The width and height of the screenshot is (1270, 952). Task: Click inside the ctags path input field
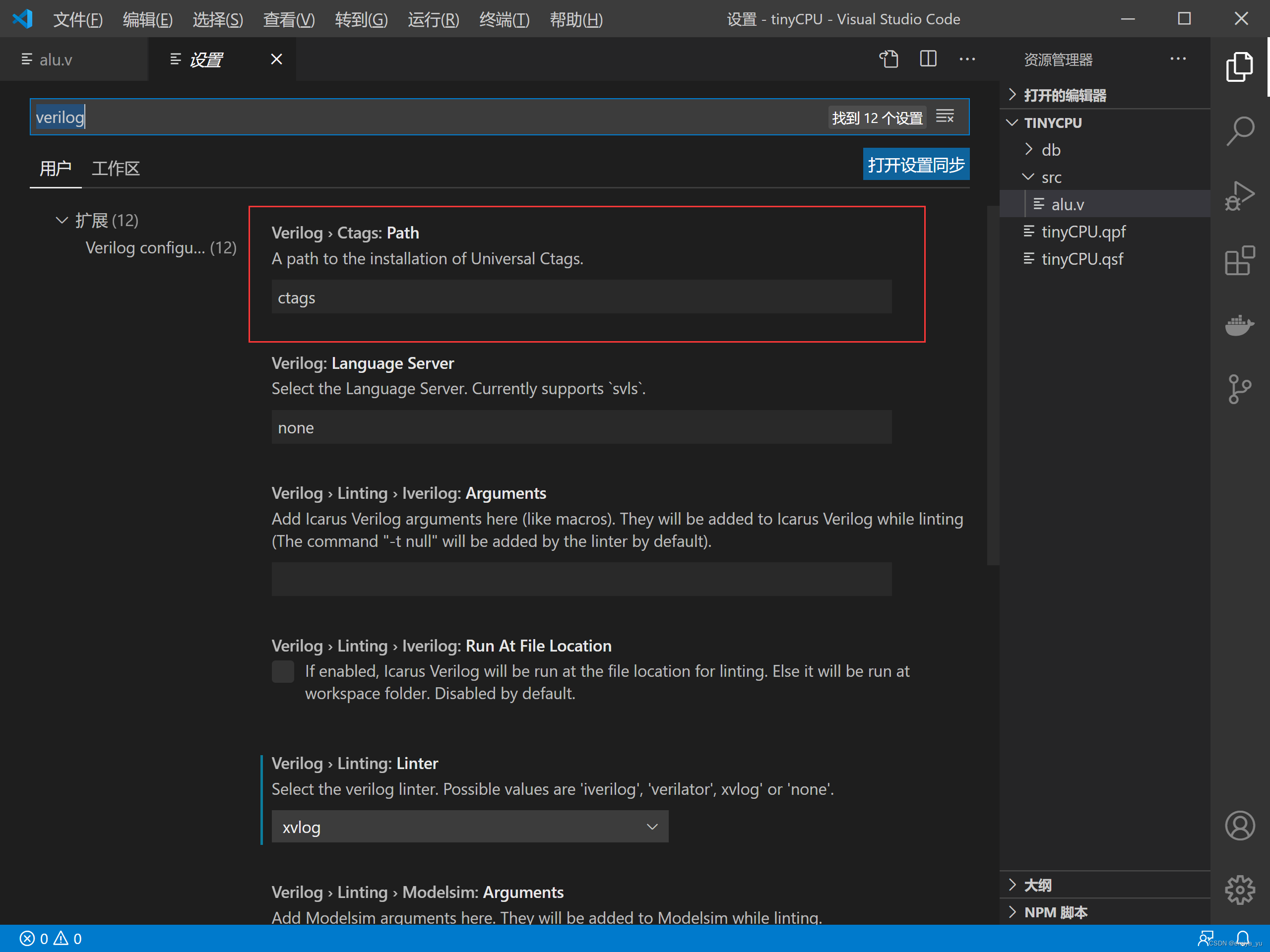tap(581, 297)
